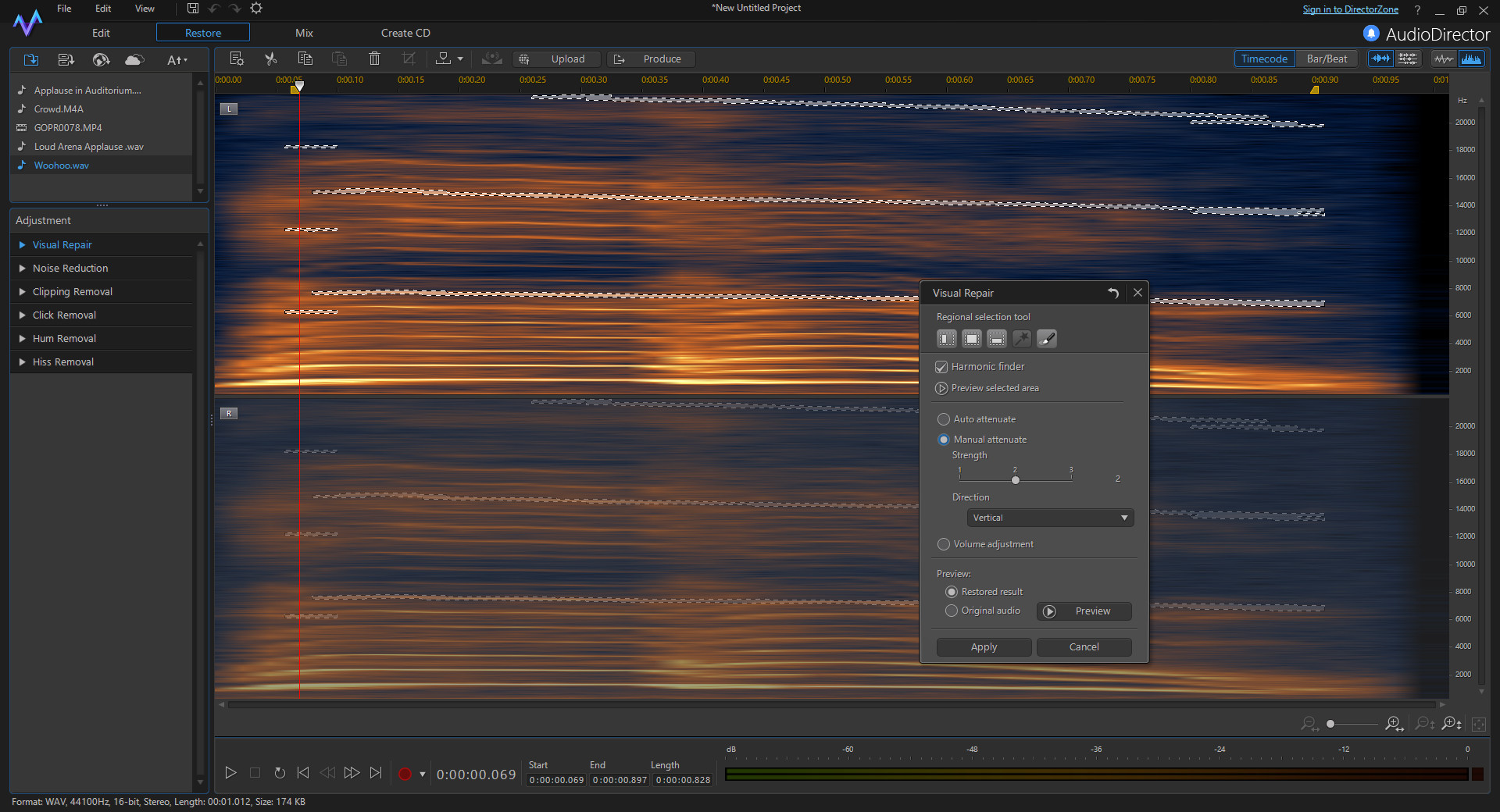
Task: Switch to spectral frequency view icon
Action: 1472,59
